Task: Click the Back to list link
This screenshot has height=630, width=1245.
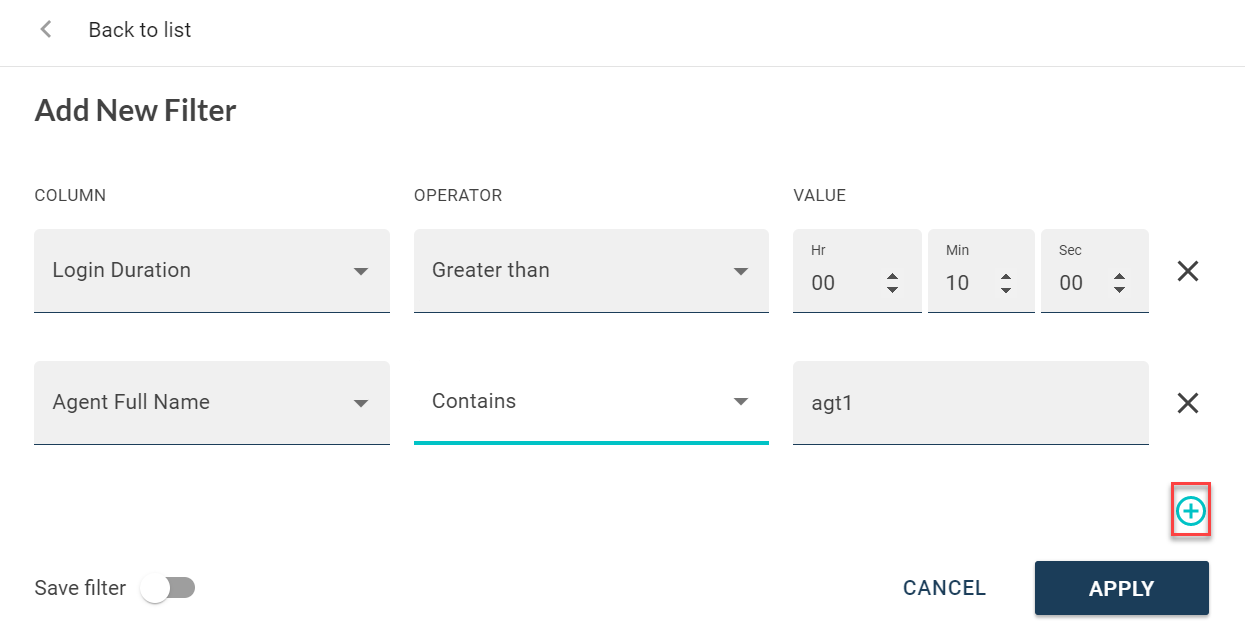Action: (140, 30)
